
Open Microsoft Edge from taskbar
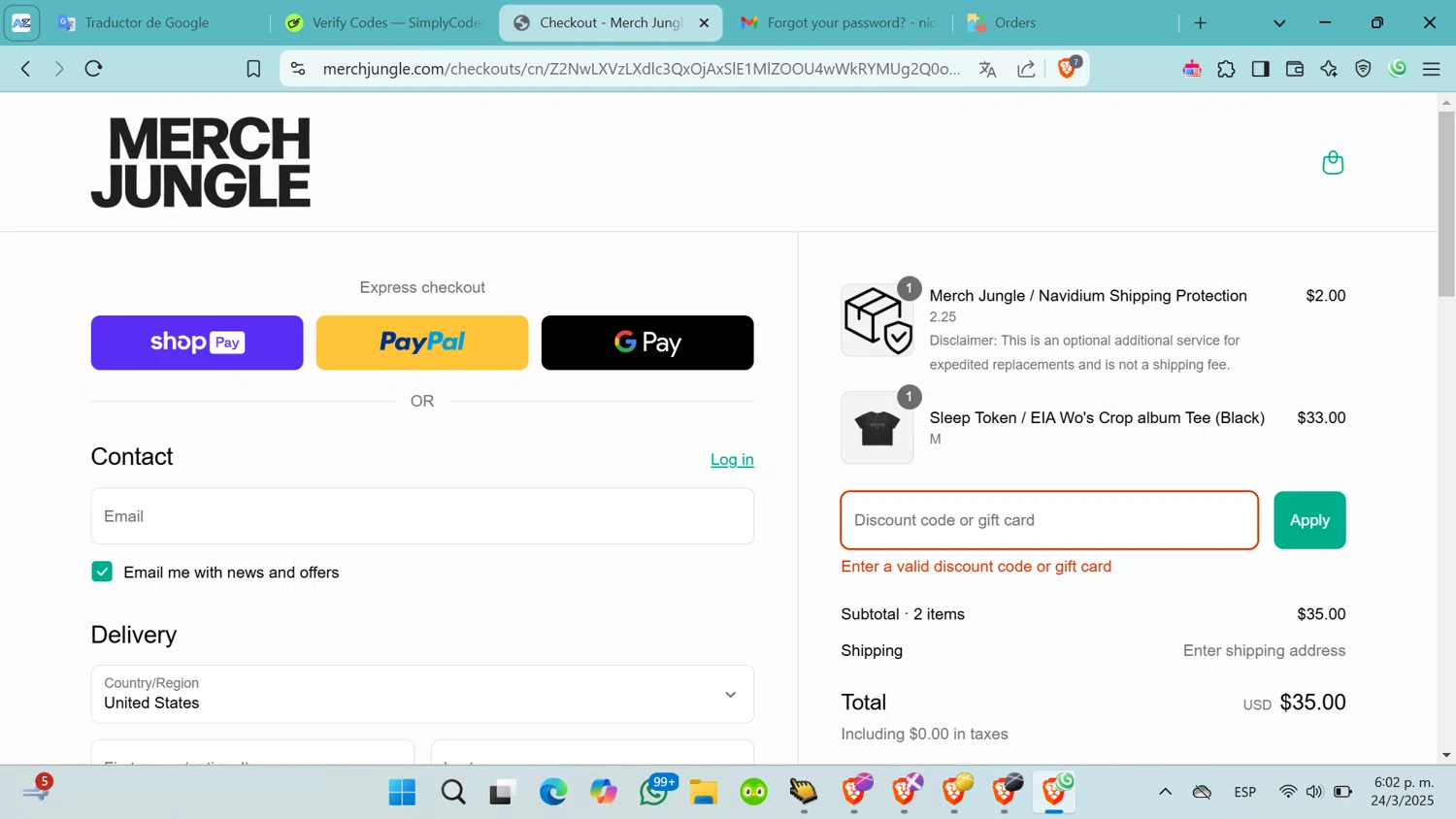point(553,792)
